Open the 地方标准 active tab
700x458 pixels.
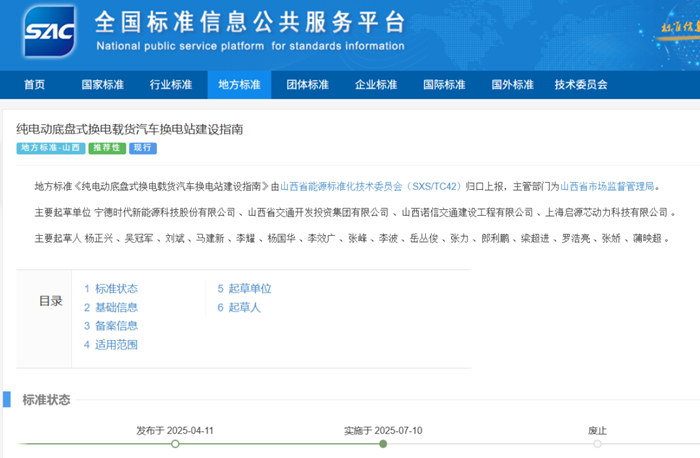[239, 85]
